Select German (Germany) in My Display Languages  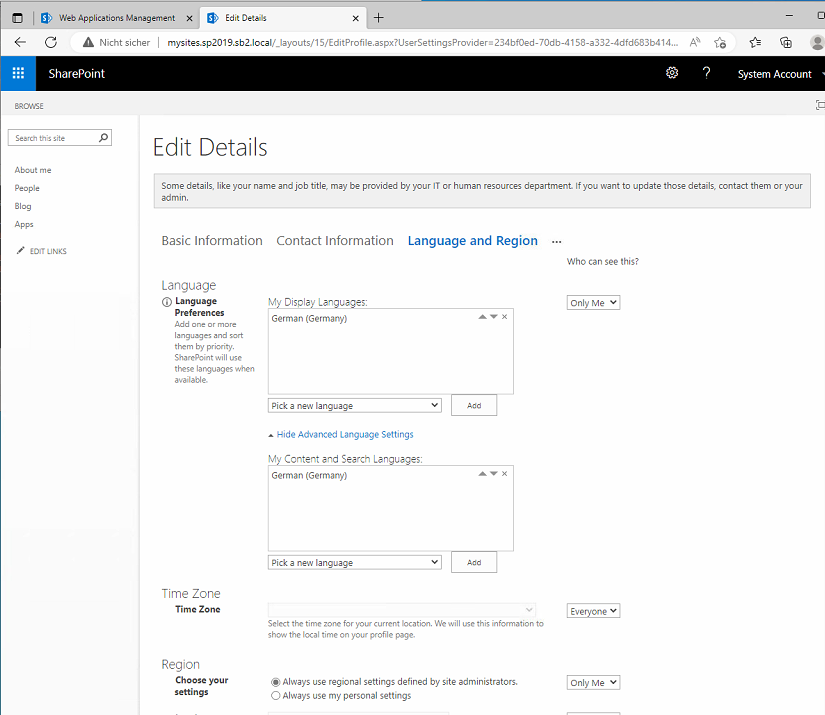pos(309,318)
